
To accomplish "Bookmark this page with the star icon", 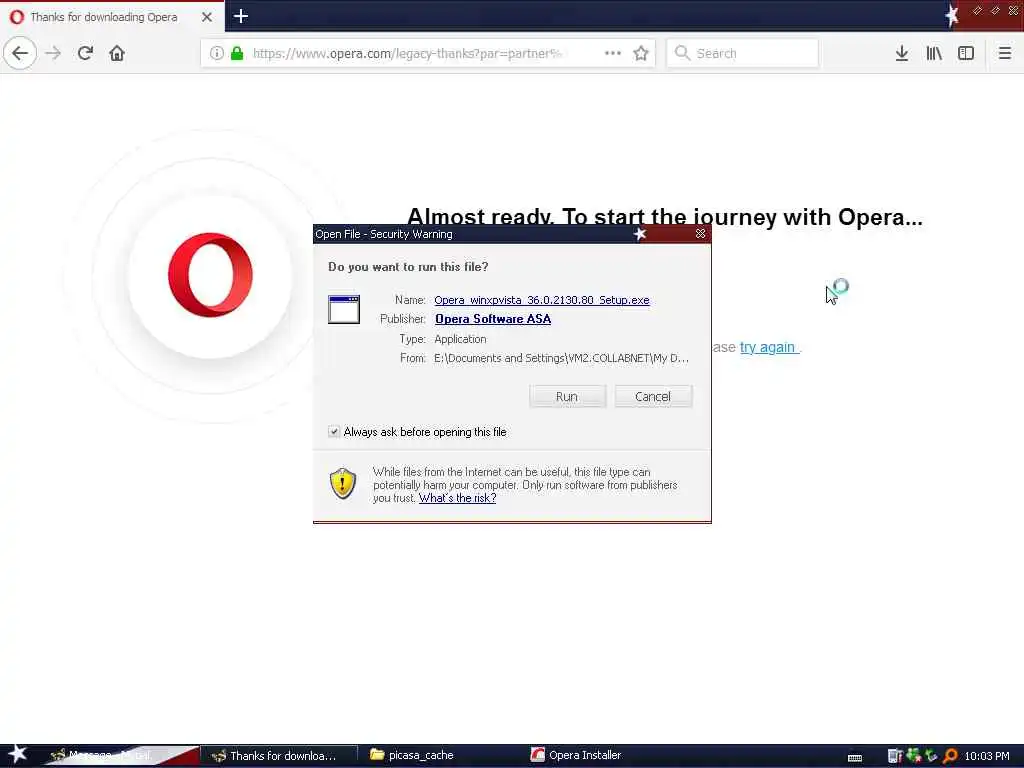I will coord(641,53).
